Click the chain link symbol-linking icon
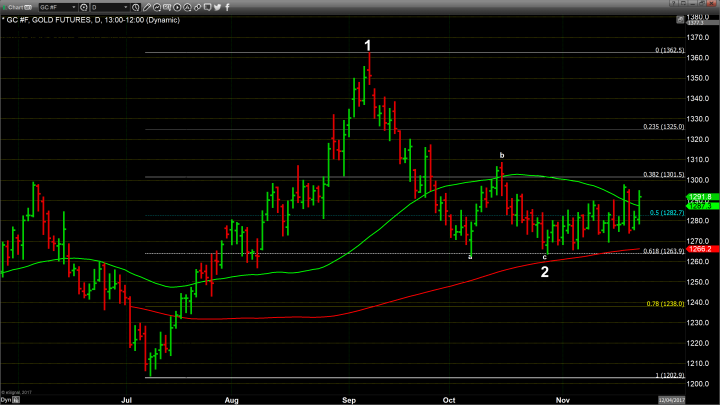 coord(197,7)
